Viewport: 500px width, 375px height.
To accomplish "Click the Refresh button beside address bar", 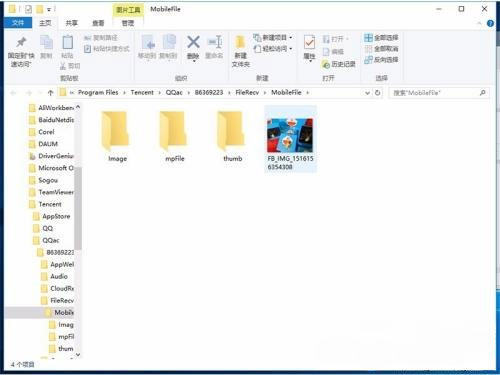I will (x=378, y=93).
